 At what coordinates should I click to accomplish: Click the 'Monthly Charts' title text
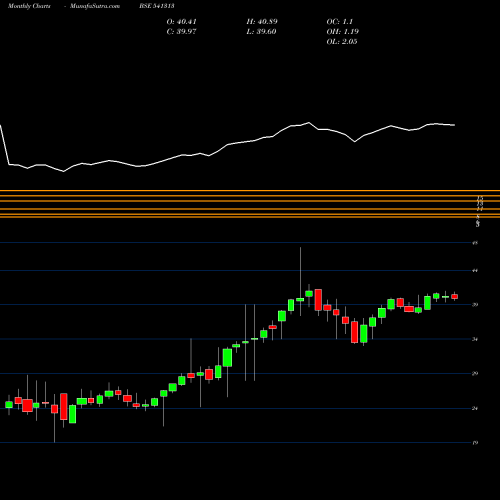pyautogui.click(x=29, y=6)
